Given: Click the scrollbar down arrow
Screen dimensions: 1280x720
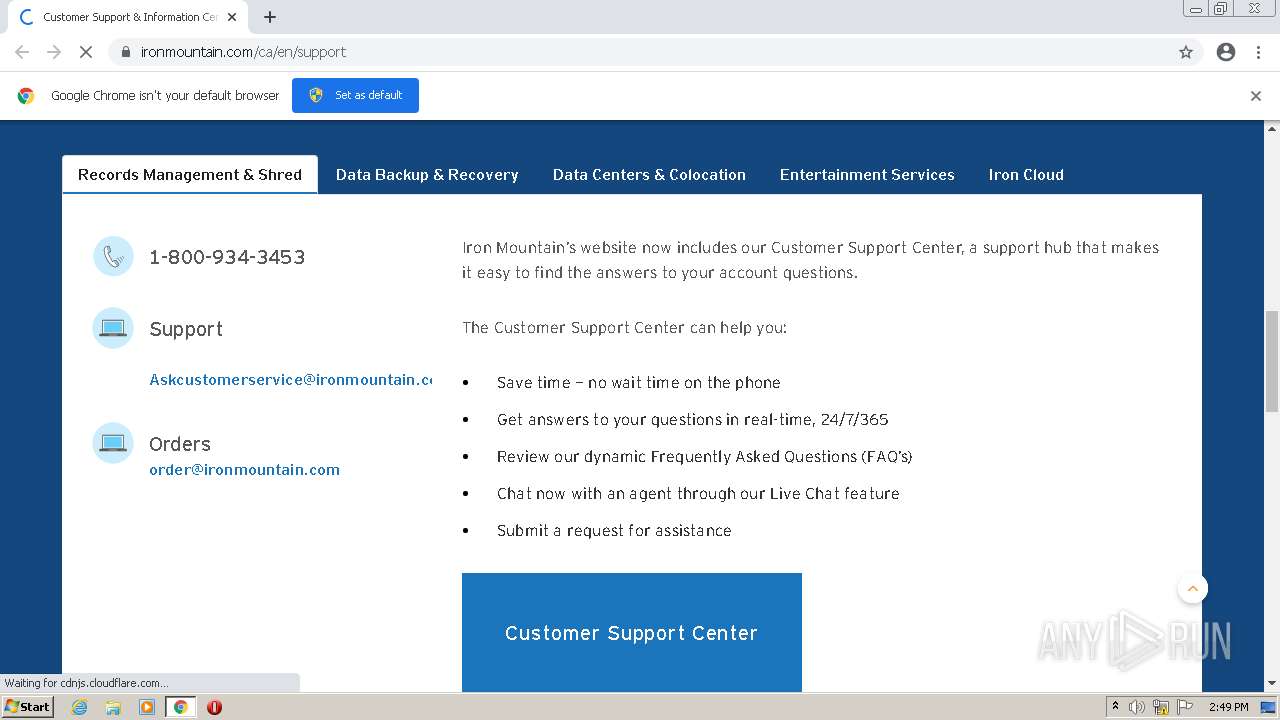Looking at the screenshot, I should click(1272, 684).
